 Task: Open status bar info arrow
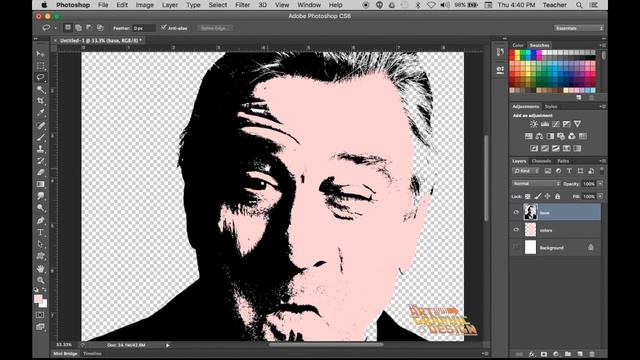[167, 345]
